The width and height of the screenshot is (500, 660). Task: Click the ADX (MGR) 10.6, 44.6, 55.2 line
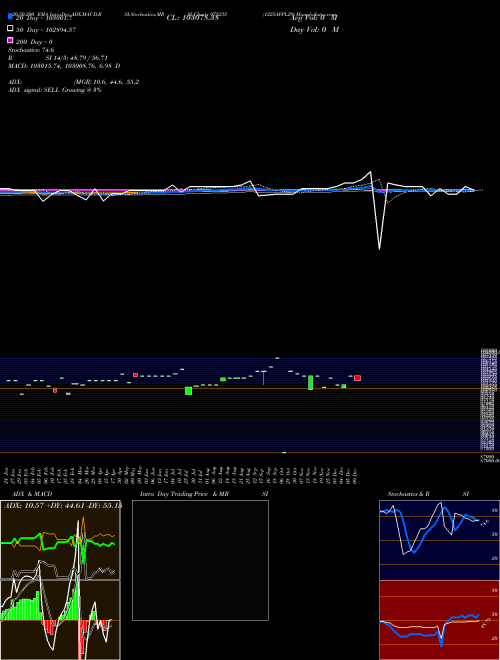point(73,82)
